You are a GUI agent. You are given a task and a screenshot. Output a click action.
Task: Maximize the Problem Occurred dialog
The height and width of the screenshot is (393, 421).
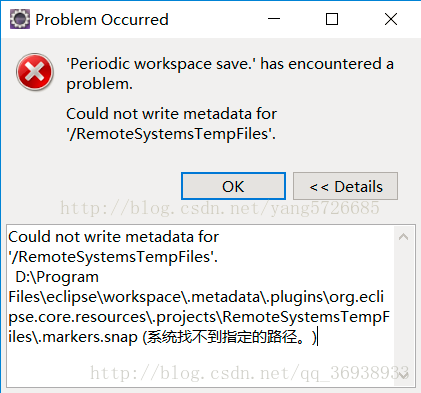[332, 19]
